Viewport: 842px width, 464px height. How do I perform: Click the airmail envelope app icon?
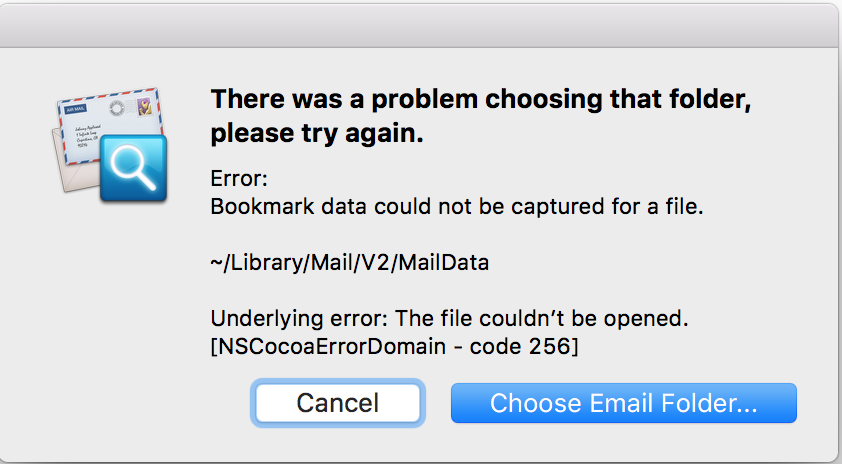point(110,145)
